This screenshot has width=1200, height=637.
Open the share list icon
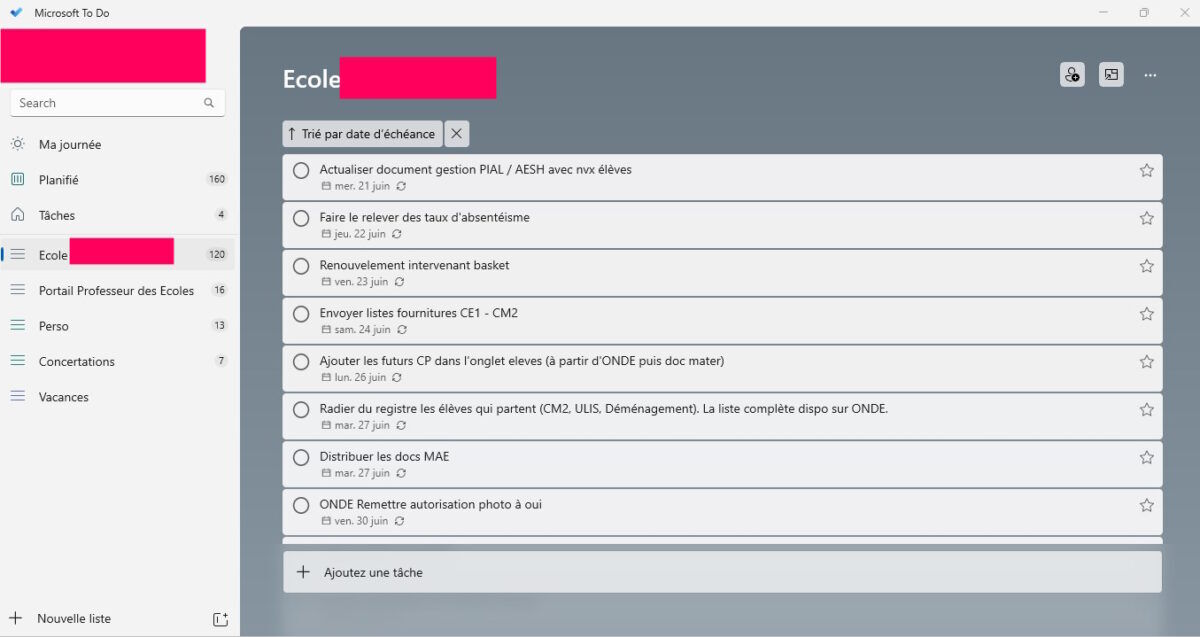(1072, 74)
